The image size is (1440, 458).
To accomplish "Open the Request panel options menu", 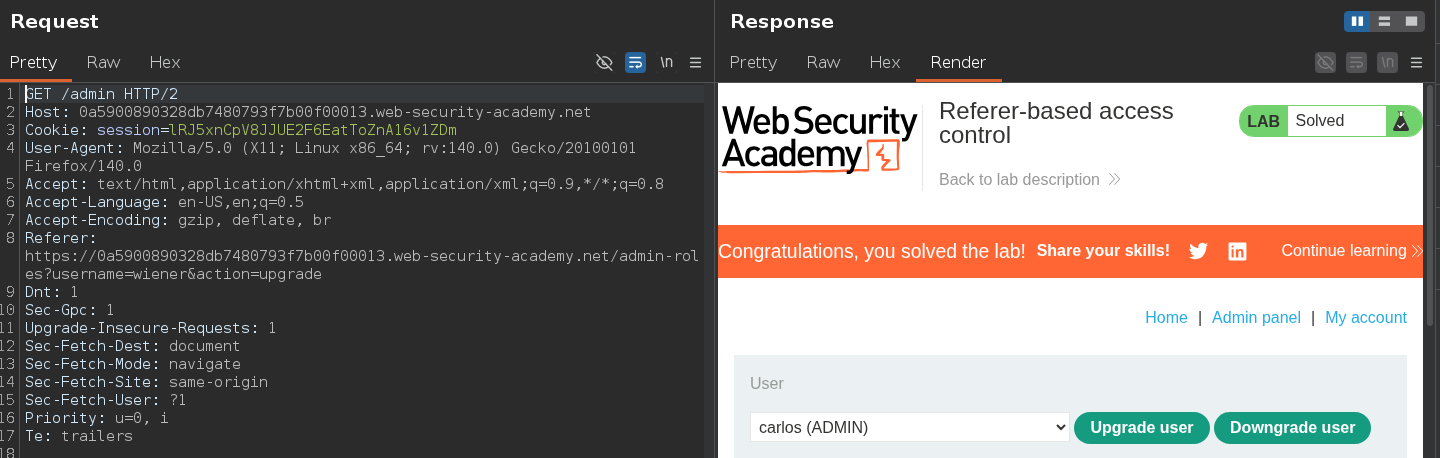I will click(696, 62).
